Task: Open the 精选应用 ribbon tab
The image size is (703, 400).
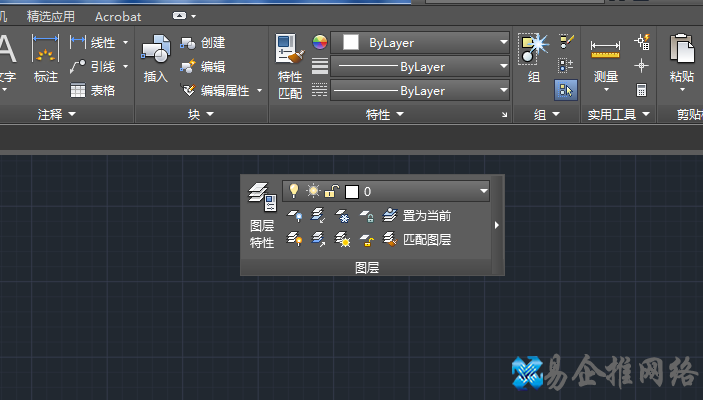Action: pos(50,16)
